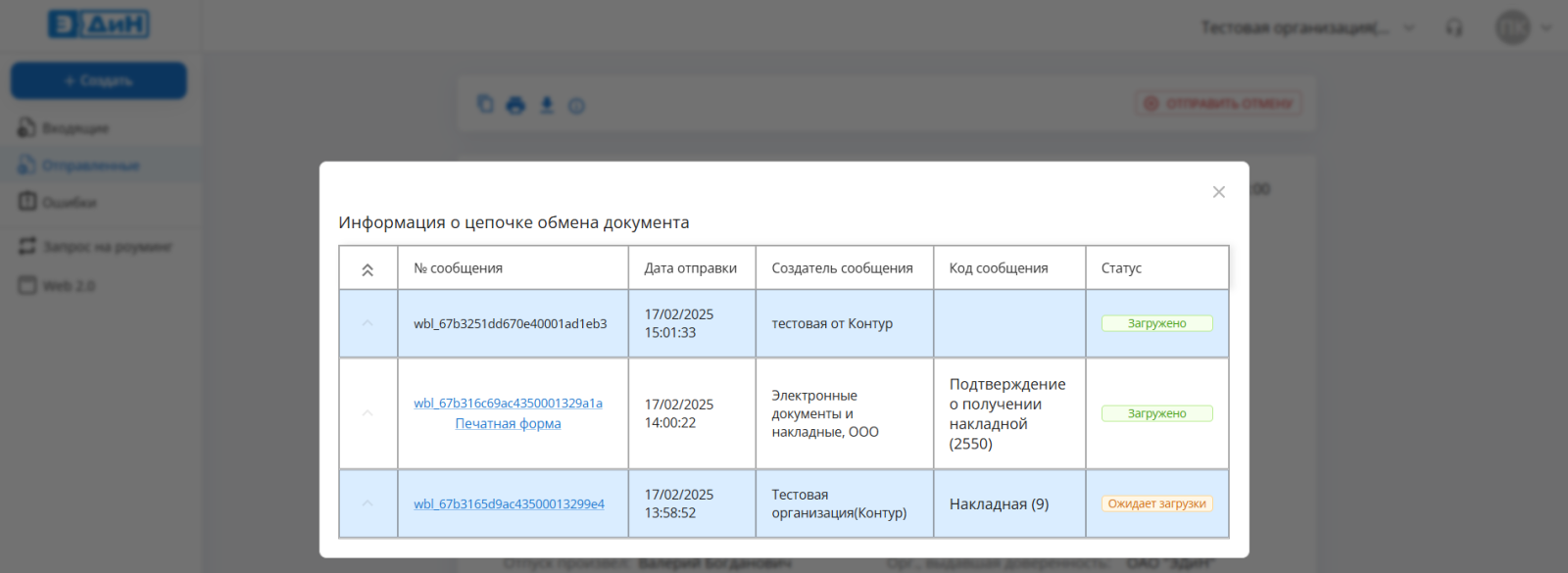Close the document exchange chain dialog
1568x573 pixels.
[x=1218, y=192]
